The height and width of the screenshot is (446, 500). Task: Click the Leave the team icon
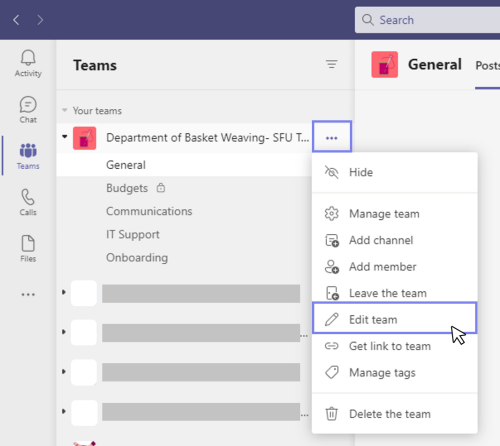332,293
